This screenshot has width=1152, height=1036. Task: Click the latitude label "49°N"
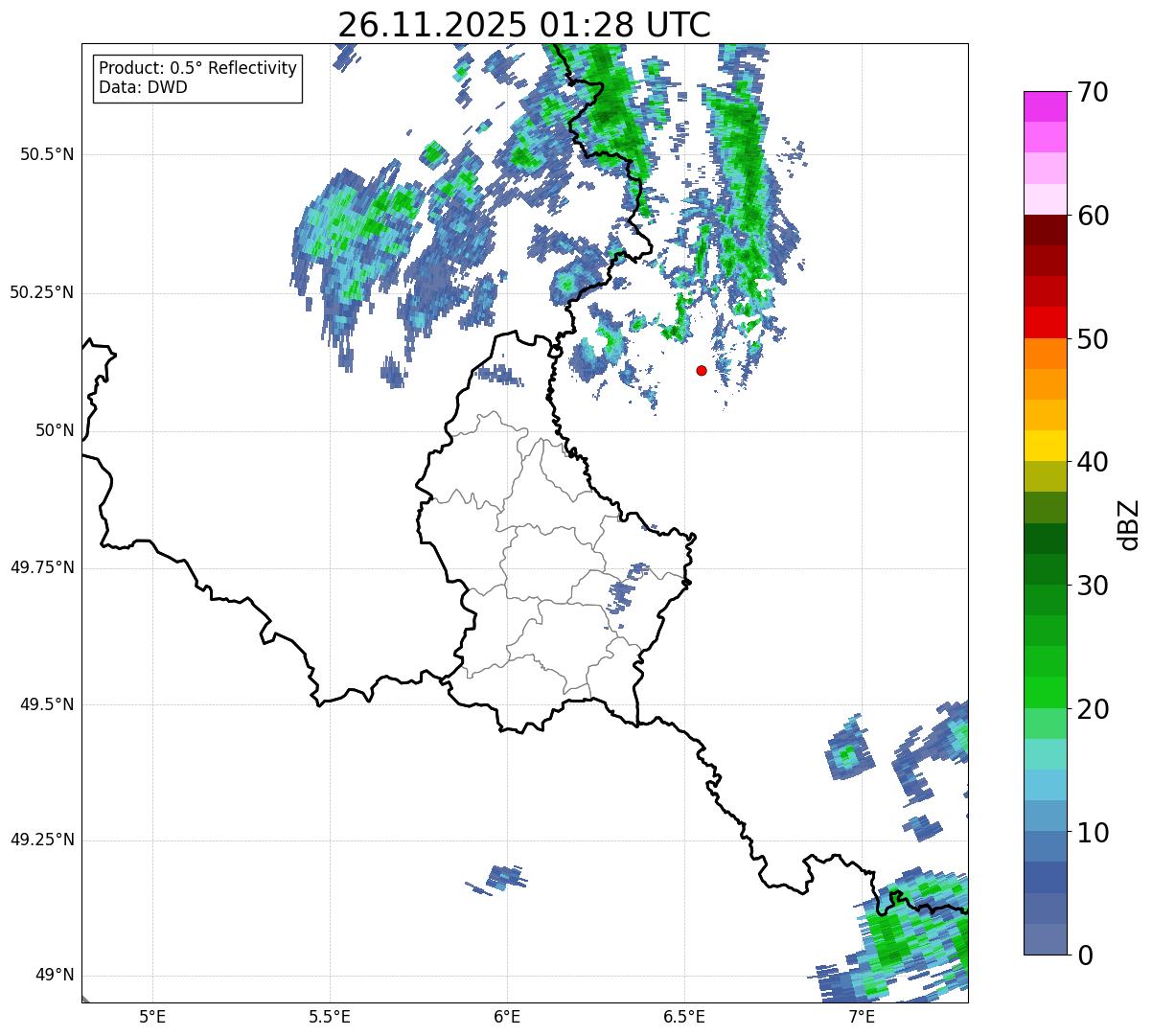(55, 976)
